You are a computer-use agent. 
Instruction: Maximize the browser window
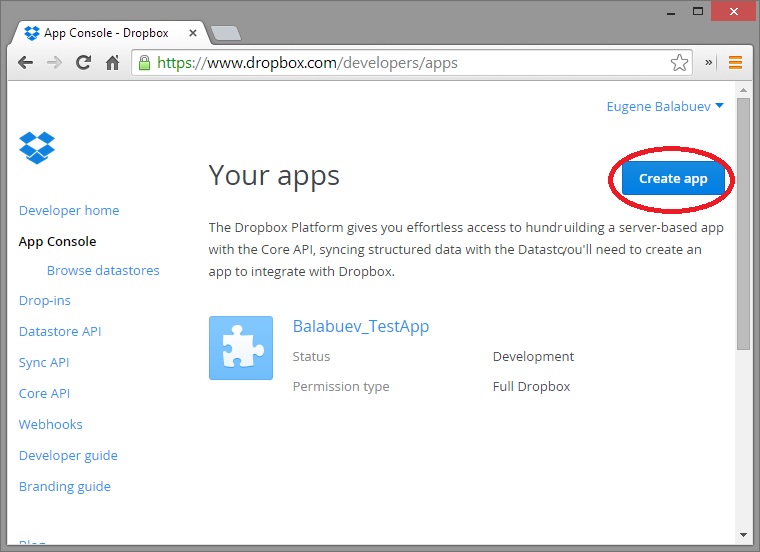(x=698, y=12)
